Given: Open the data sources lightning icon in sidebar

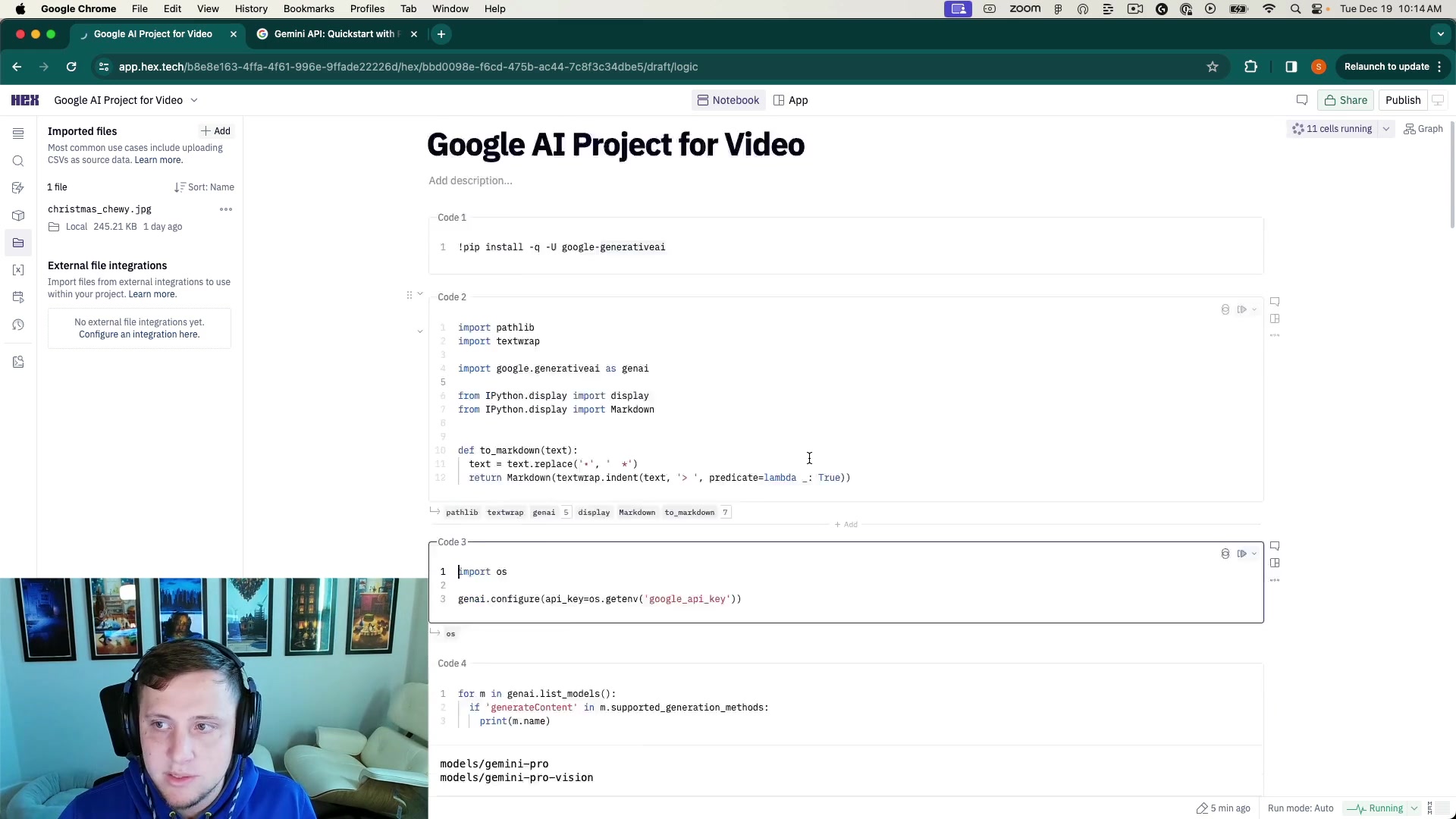Looking at the screenshot, I should 18,188.
